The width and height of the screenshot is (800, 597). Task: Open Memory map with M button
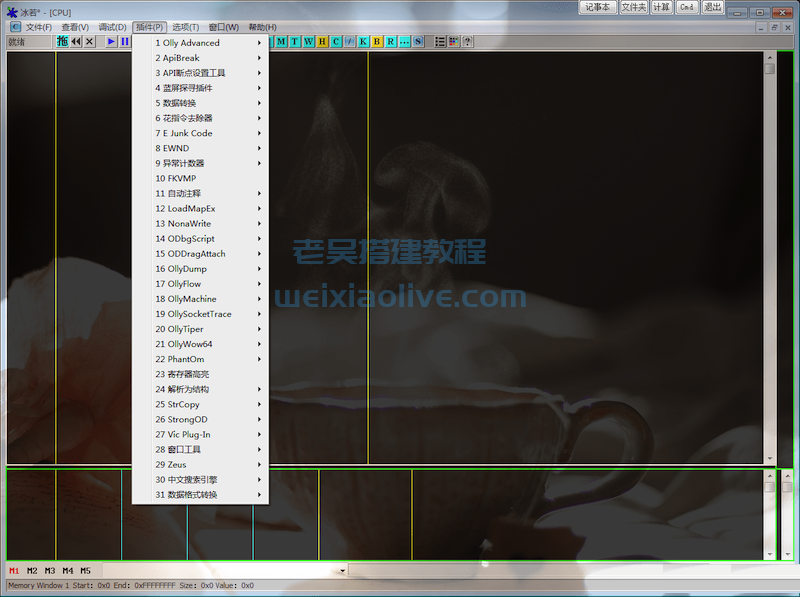281,42
